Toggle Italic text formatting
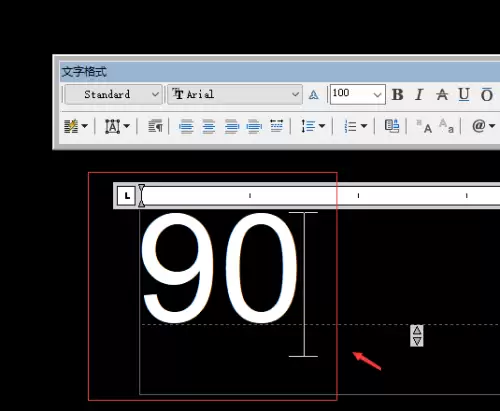This screenshot has width=500, height=411. click(x=419, y=95)
